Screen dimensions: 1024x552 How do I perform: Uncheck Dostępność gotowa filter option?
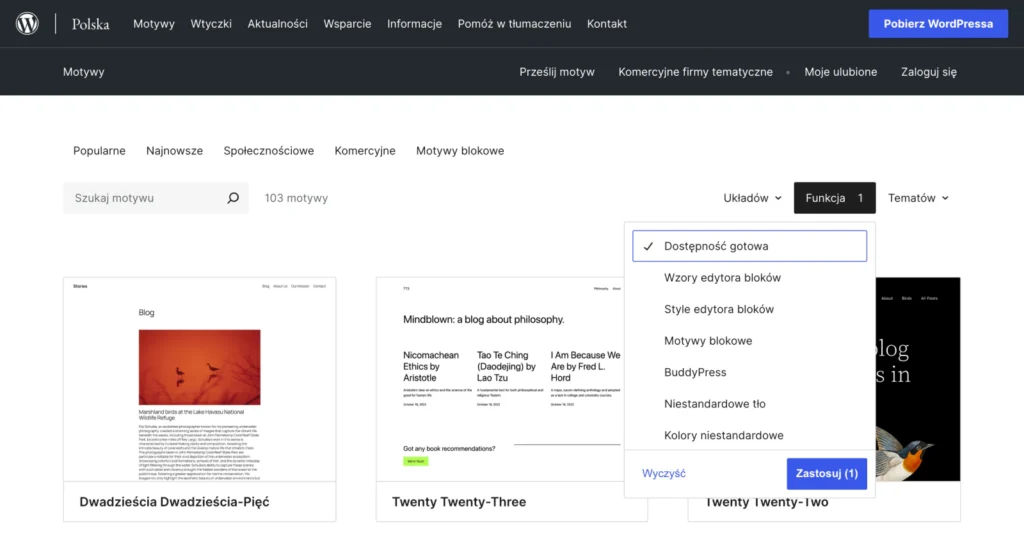tap(749, 246)
